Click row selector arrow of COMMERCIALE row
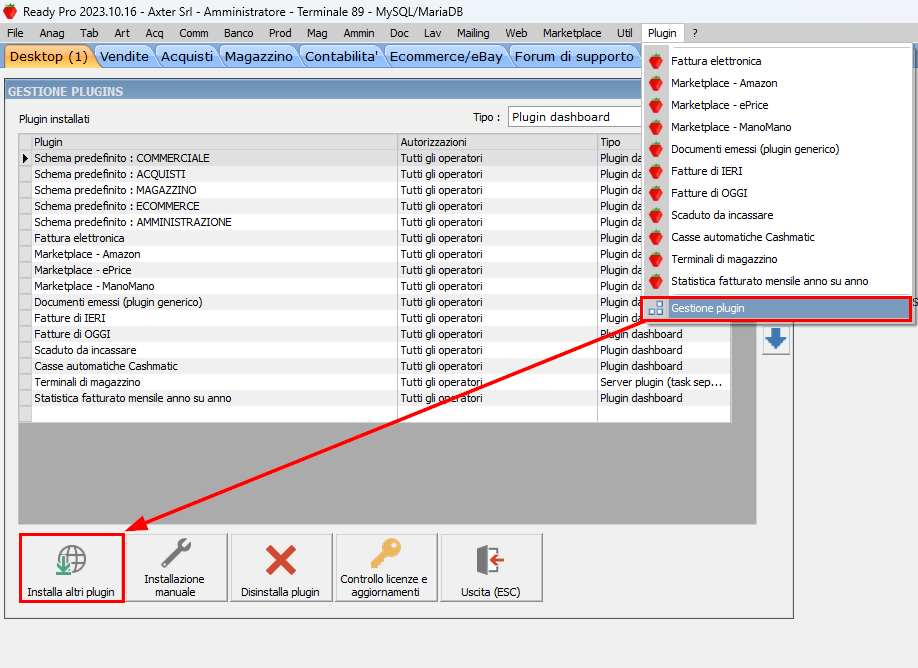The image size is (918, 668). [x=25, y=158]
